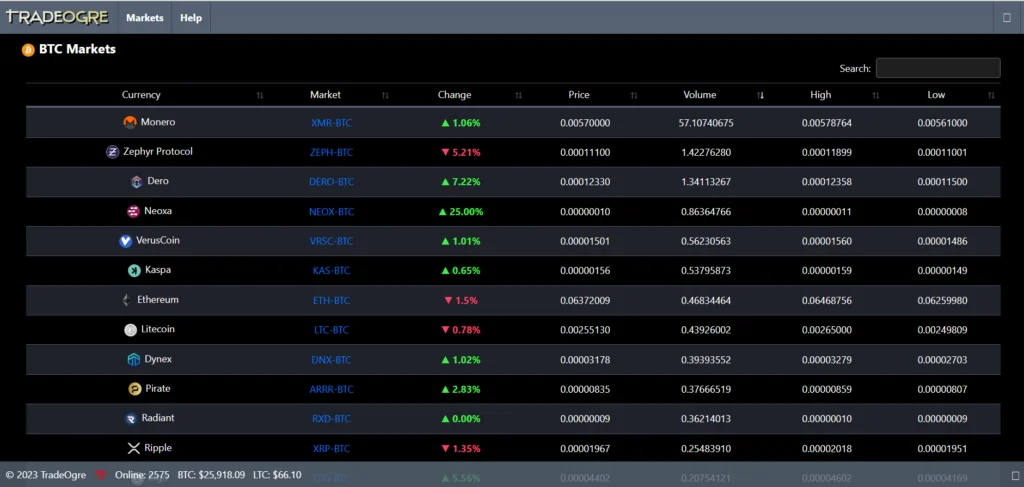
Task: Click Kaspa price 0.00000156
Action: coord(585,270)
